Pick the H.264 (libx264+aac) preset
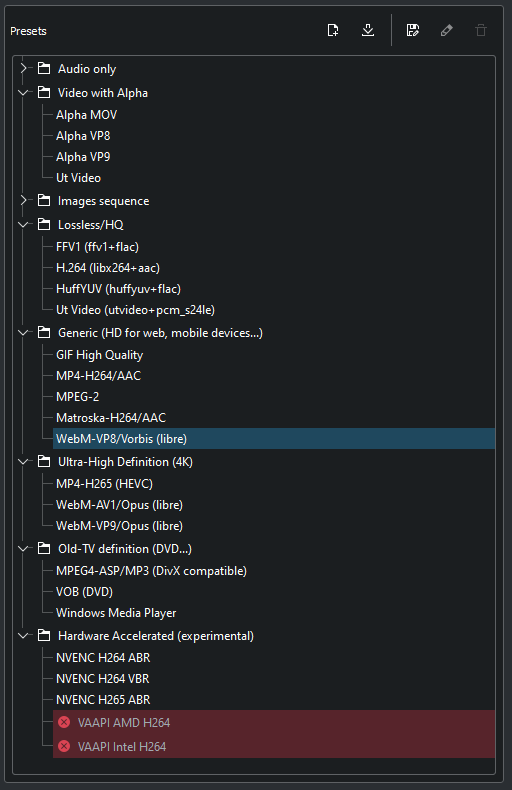The height and width of the screenshot is (790, 512). [274, 268]
